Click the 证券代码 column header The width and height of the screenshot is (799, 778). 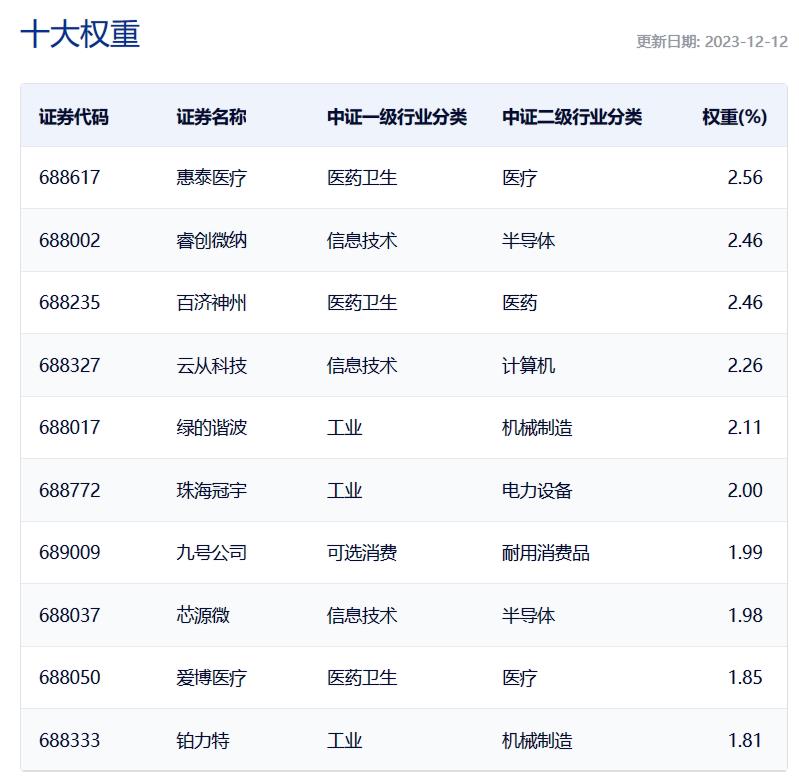pos(74,117)
